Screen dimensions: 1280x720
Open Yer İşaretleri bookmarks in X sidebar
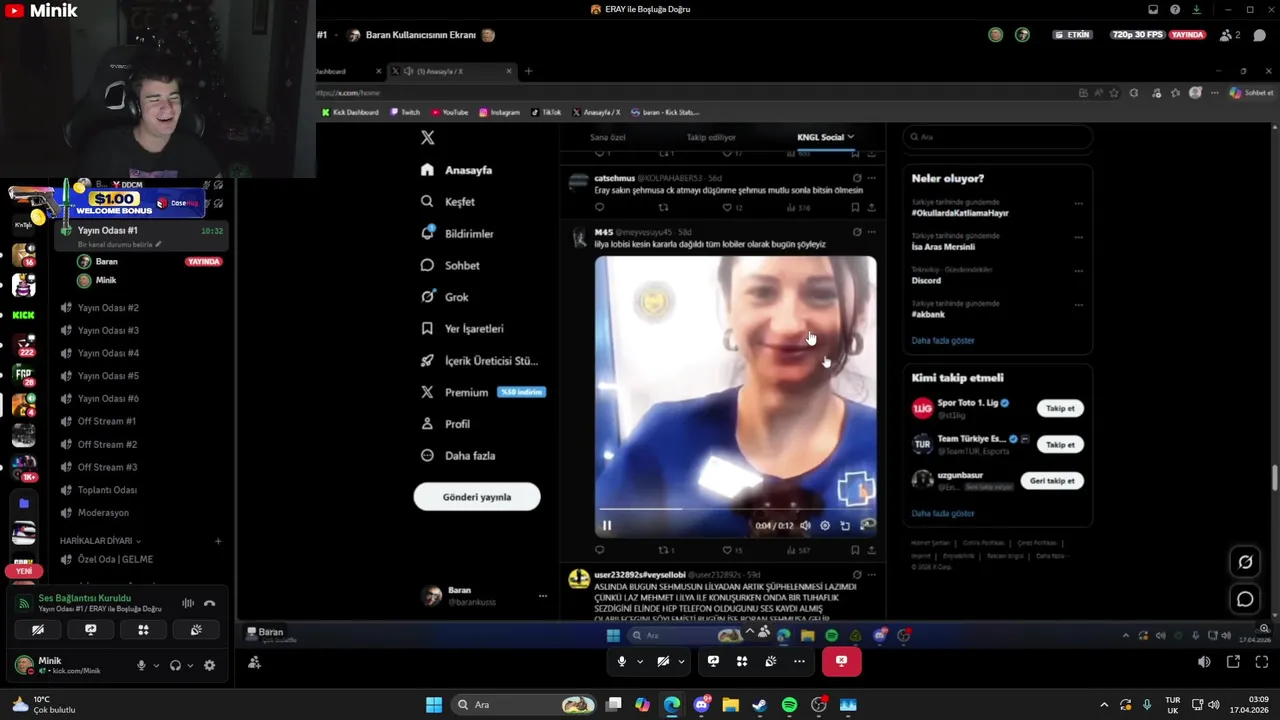tap(462, 328)
